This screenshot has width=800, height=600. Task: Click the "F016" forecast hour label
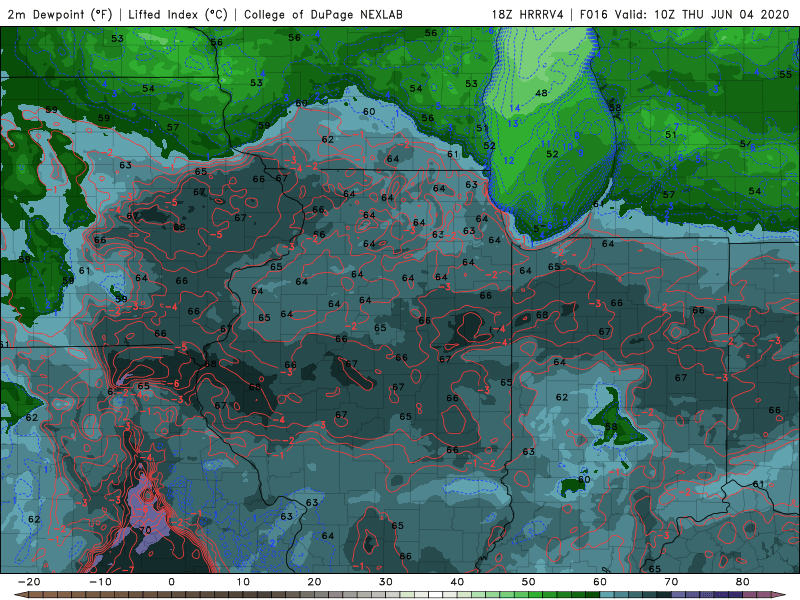tap(594, 14)
